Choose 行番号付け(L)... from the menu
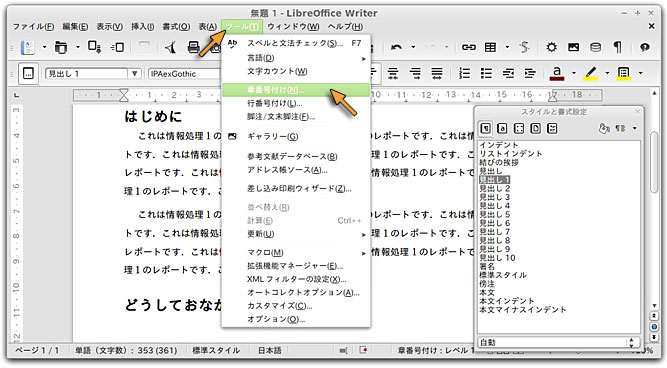This screenshot has width=667, height=368. [x=296, y=103]
